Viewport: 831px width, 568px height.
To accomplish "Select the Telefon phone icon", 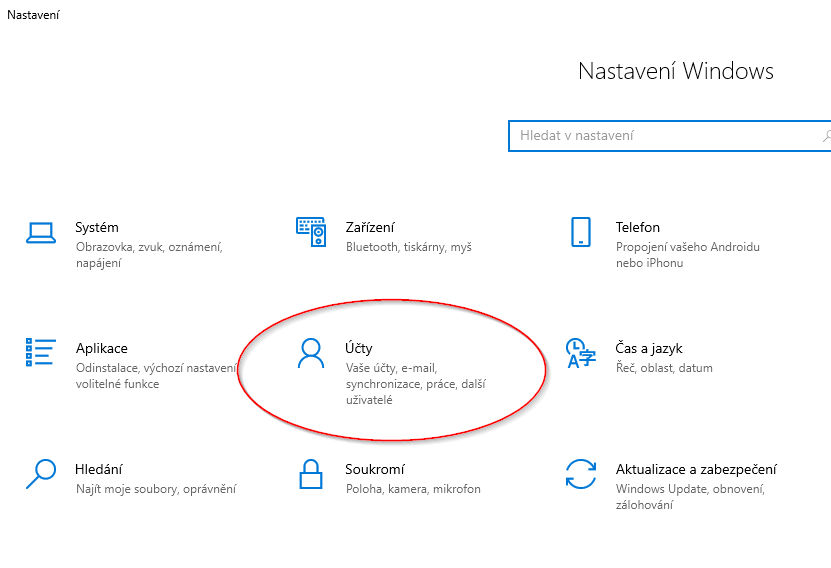I will coord(581,232).
